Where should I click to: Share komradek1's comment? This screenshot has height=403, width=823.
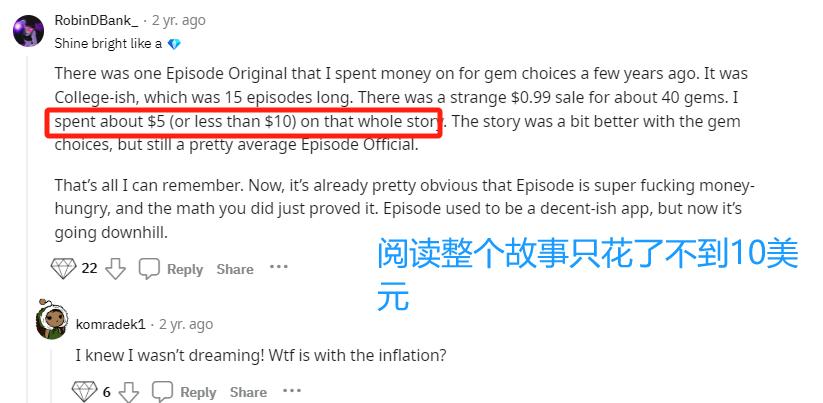point(248,393)
